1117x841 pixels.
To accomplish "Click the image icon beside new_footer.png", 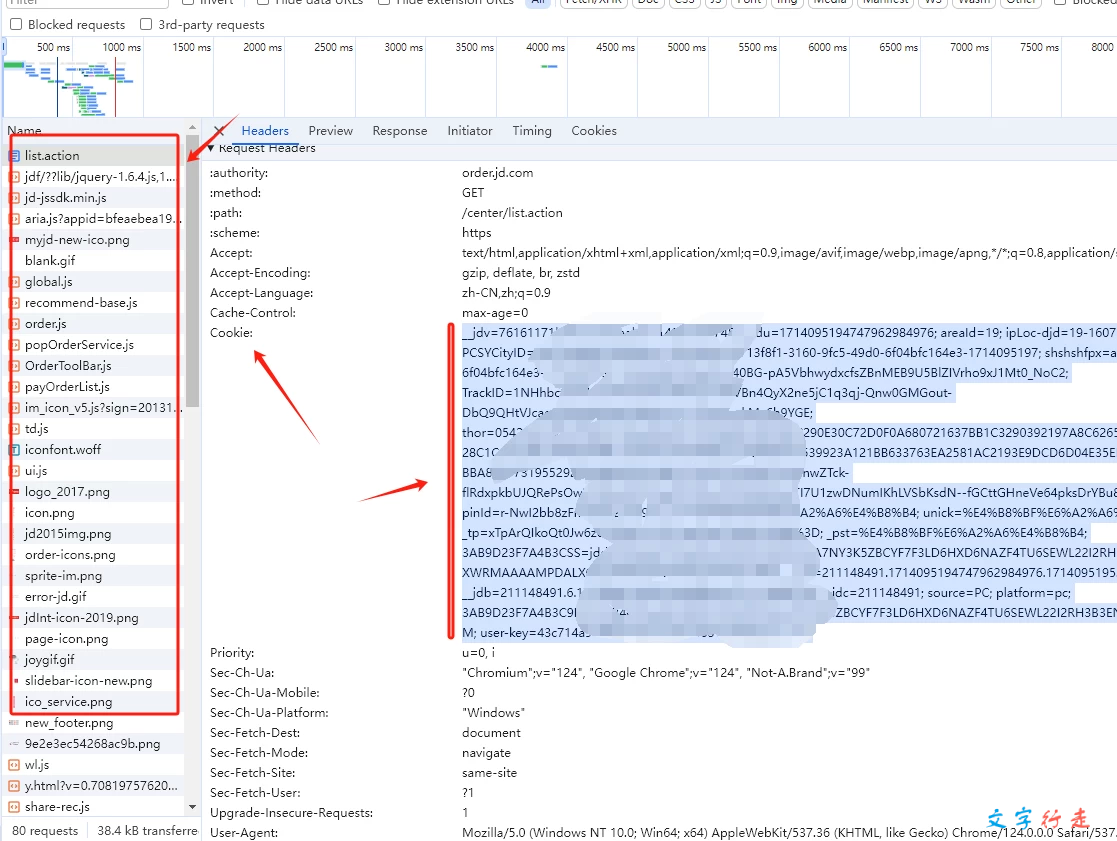I will [x=14, y=723].
